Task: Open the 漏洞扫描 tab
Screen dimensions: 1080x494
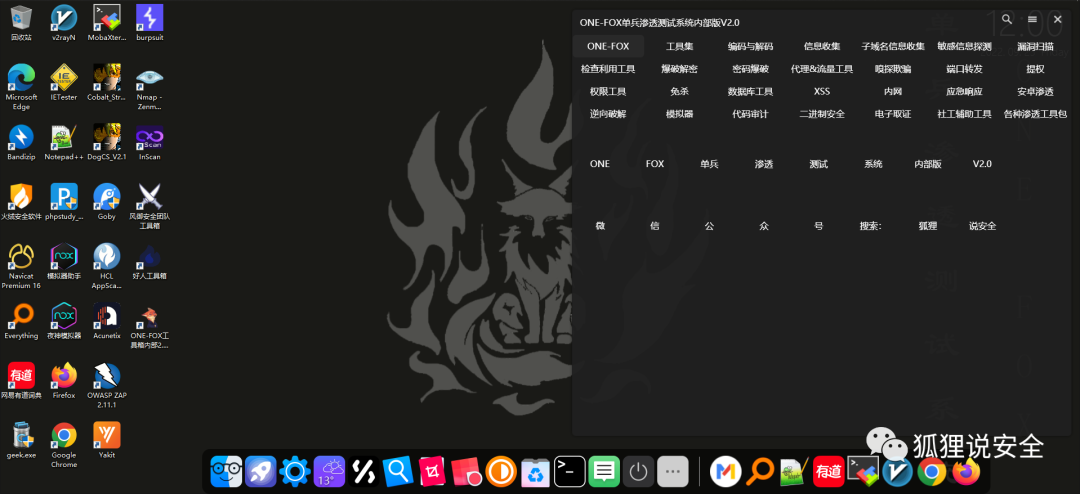Action: coord(1035,47)
